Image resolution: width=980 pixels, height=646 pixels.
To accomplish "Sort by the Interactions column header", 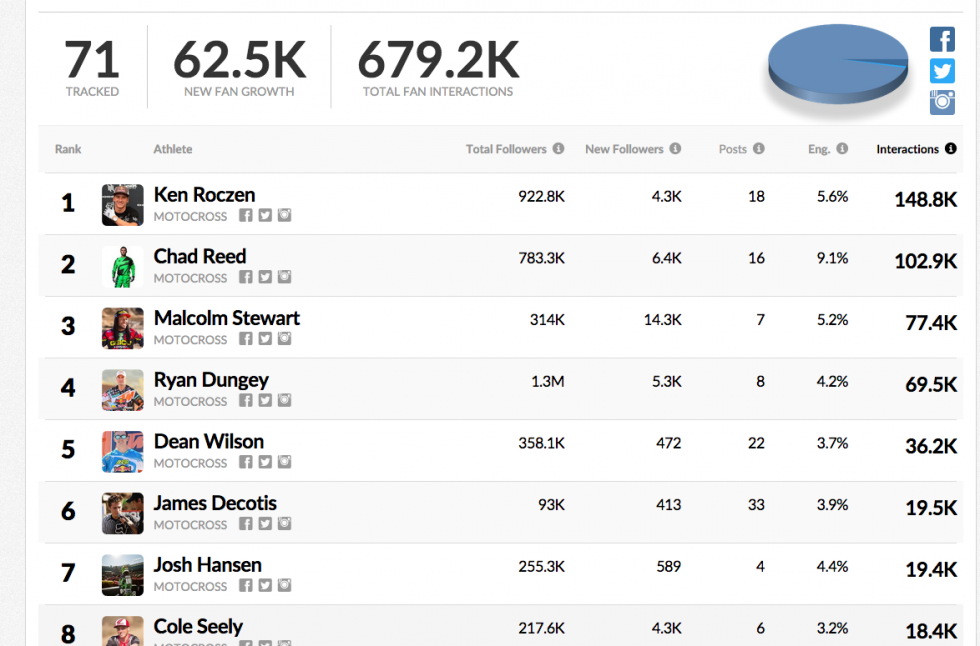I will click(x=907, y=149).
